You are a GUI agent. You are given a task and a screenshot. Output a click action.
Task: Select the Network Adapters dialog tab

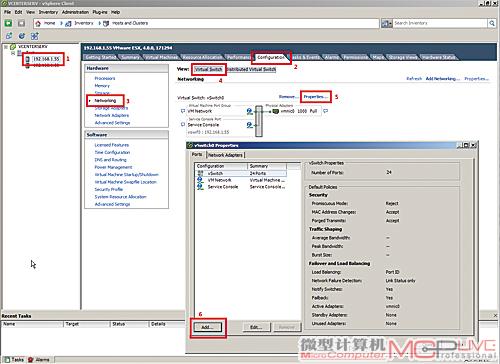click(225, 155)
